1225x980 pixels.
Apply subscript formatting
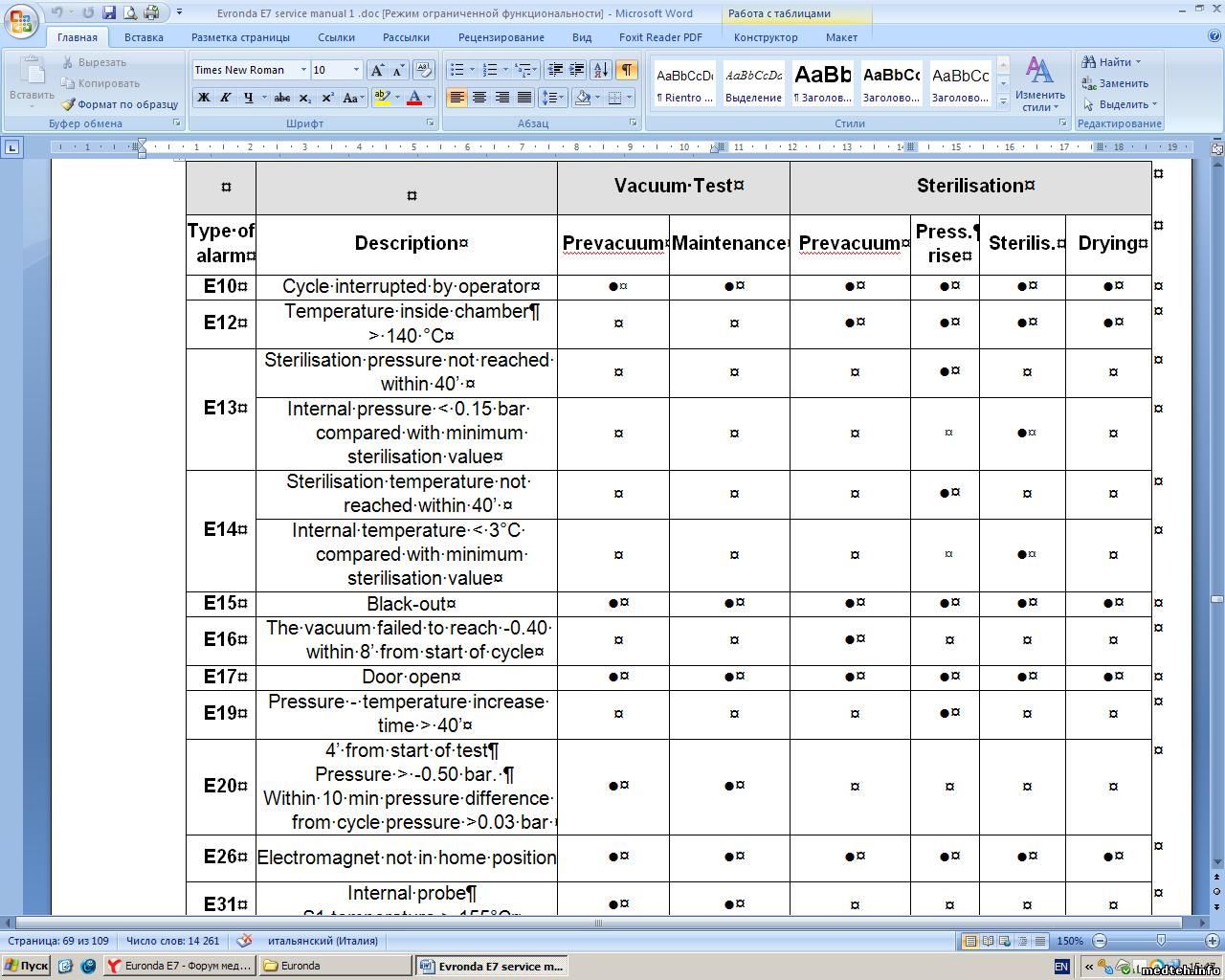coord(305,98)
